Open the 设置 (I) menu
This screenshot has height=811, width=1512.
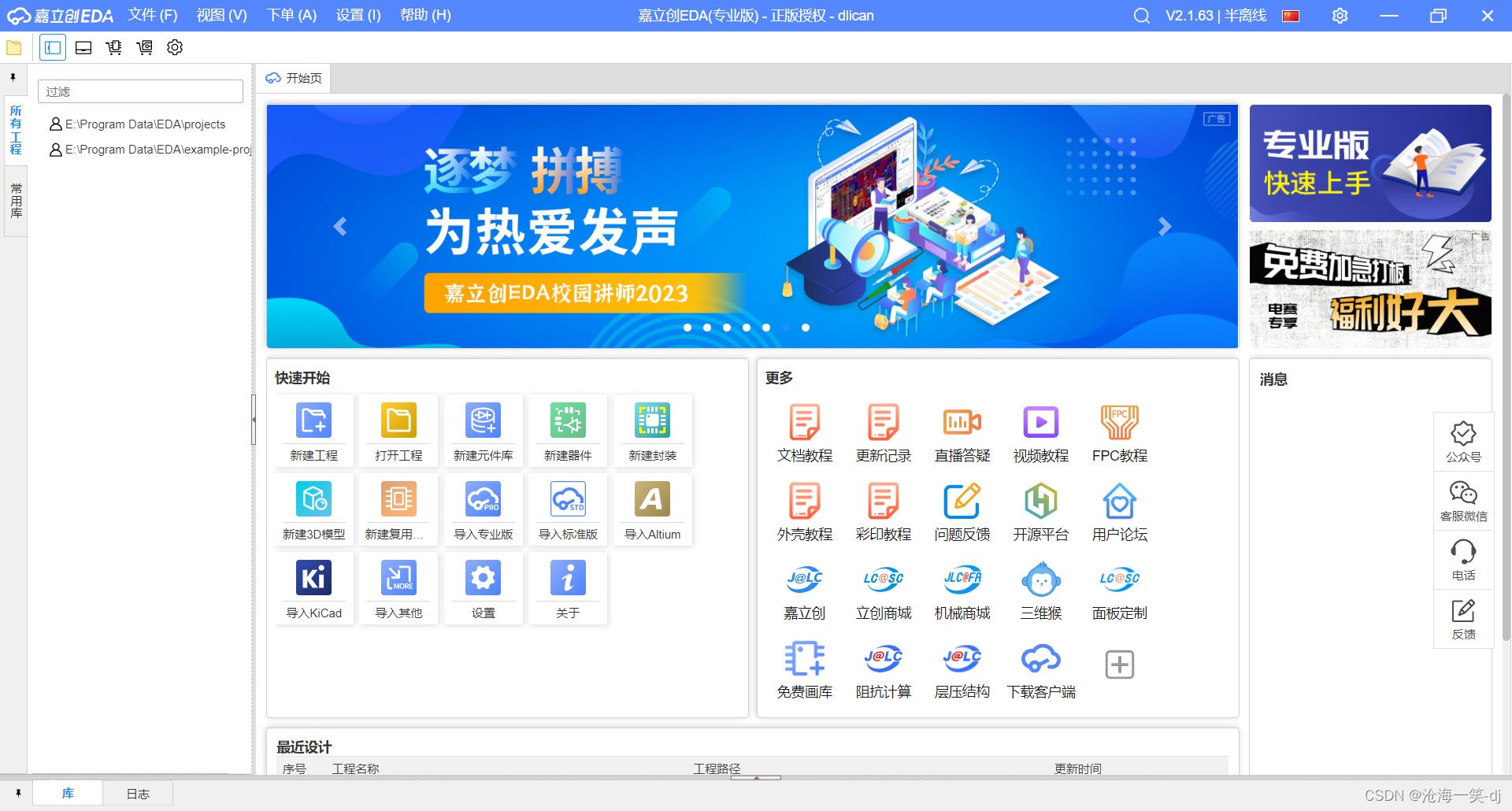pos(358,15)
